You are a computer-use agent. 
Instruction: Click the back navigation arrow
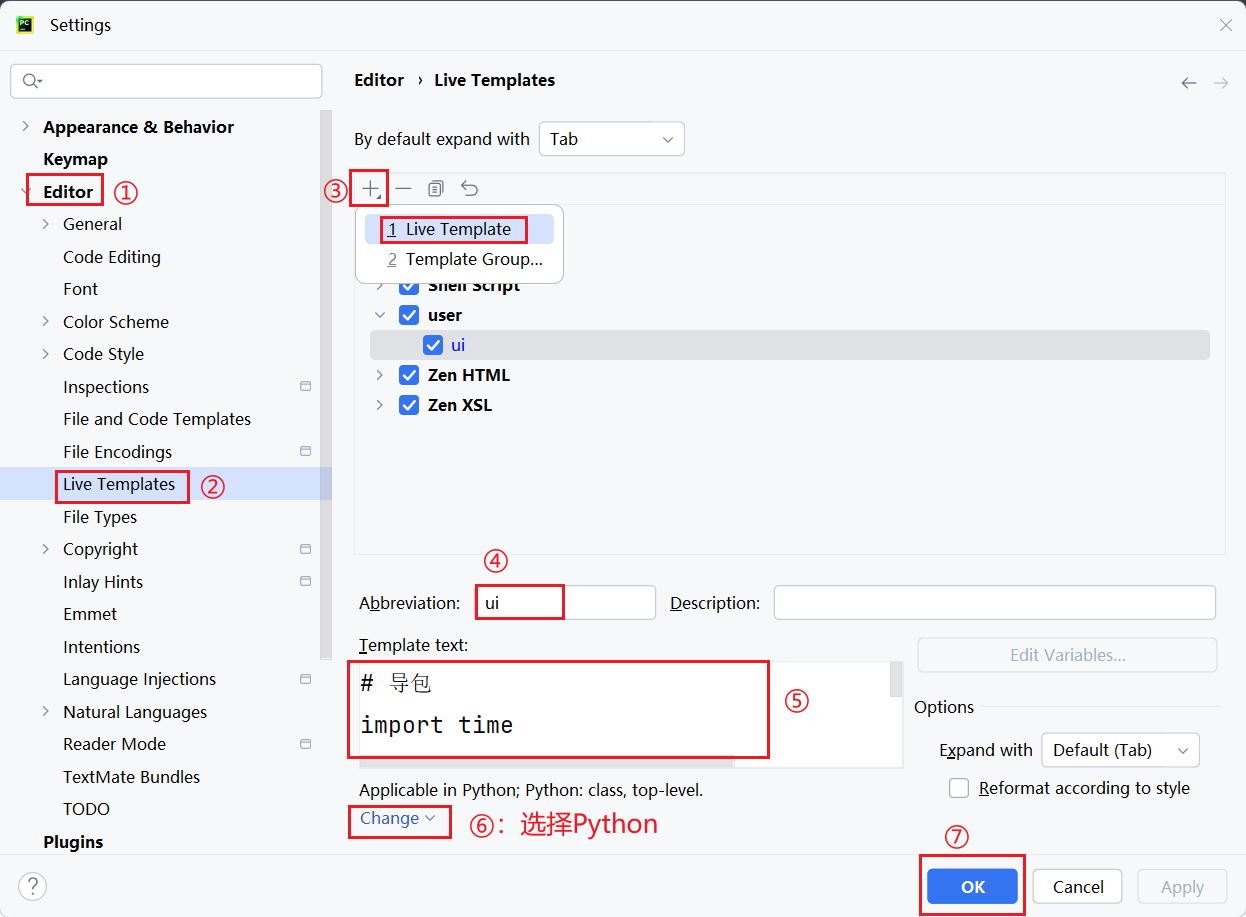tap(1188, 83)
